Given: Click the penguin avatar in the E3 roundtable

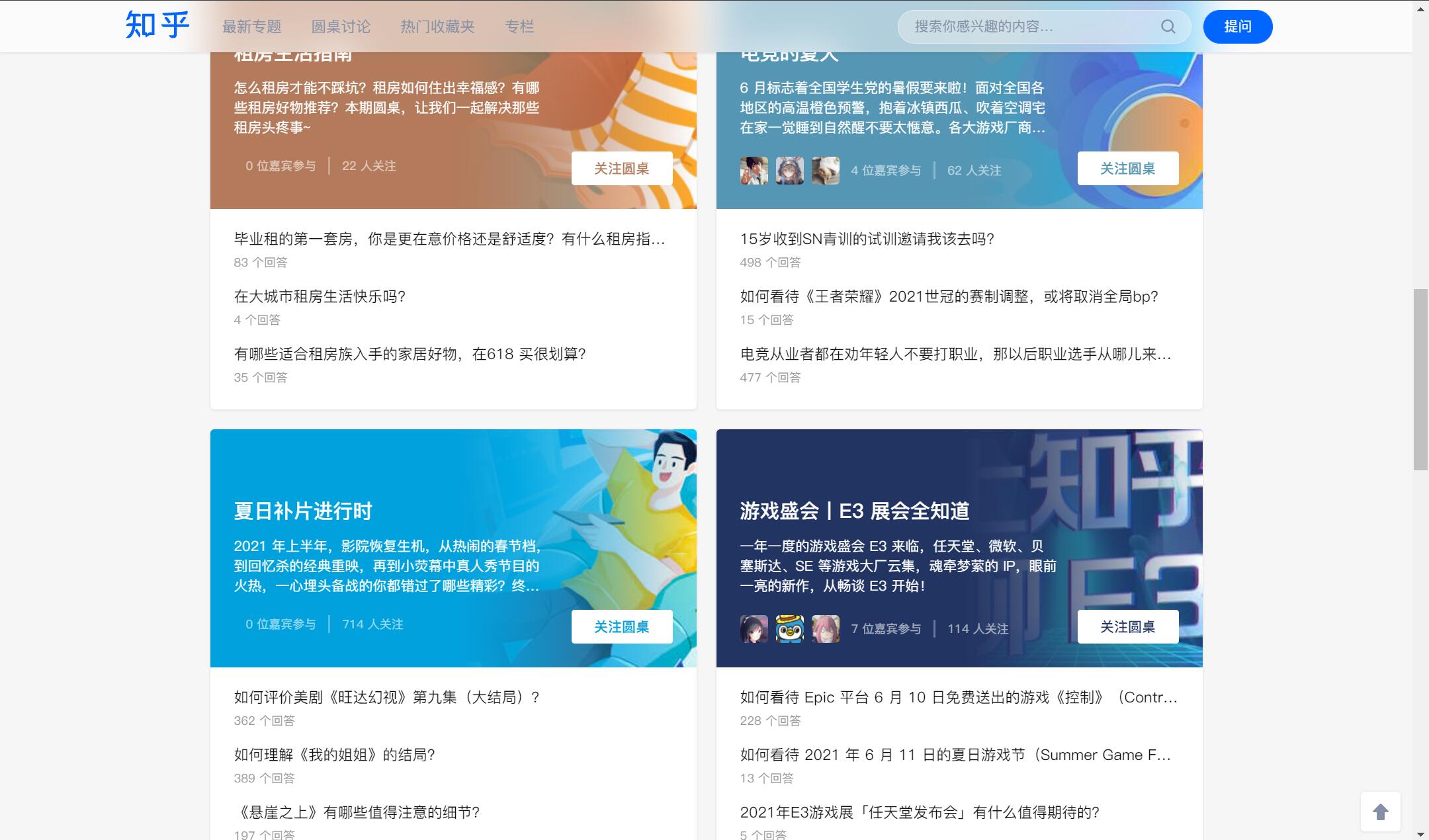Looking at the screenshot, I should (x=789, y=628).
